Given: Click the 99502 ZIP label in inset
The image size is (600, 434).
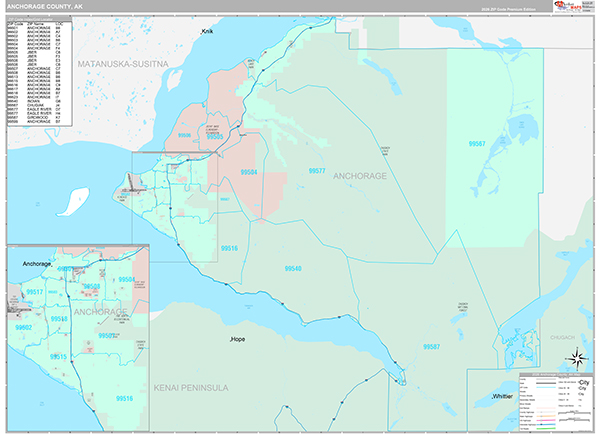Looking at the screenshot, I should (x=23, y=328).
